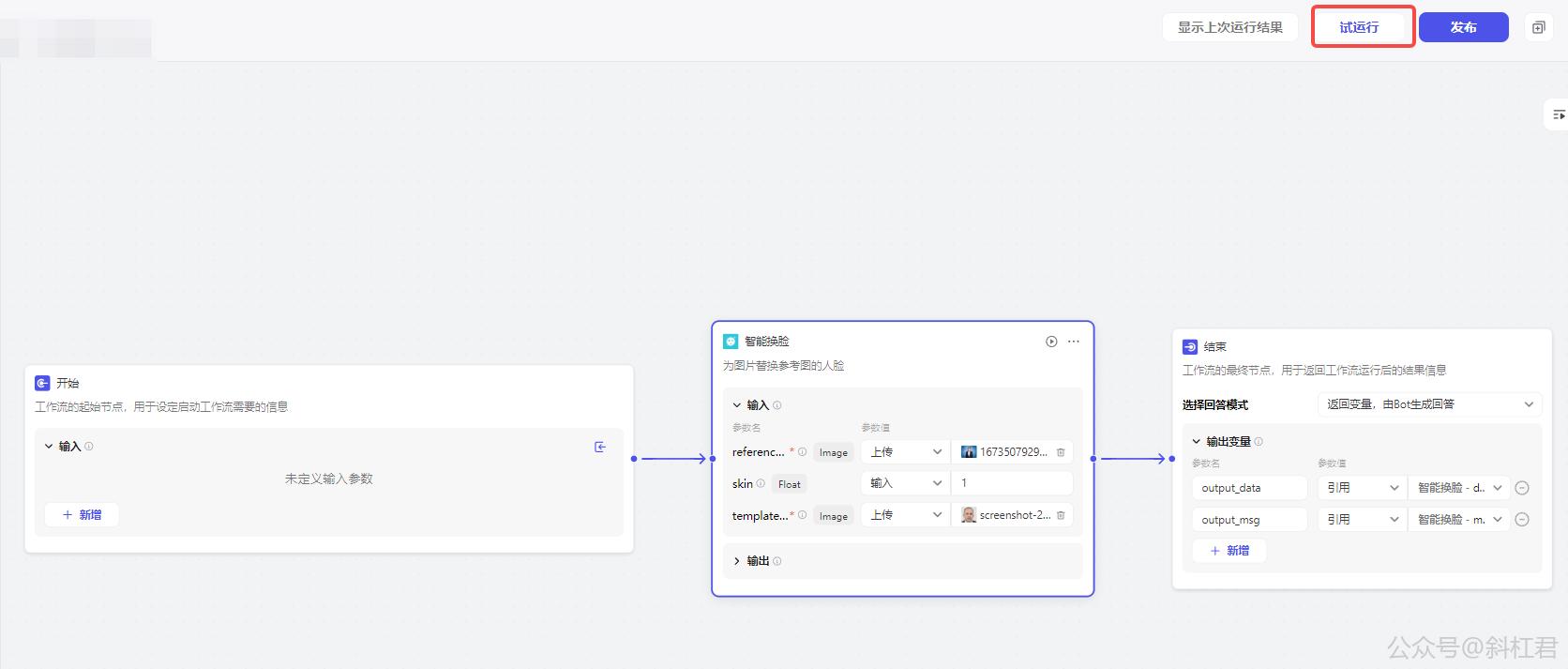Click the info icon next to reference parameter
Image resolution: width=1568 pixels, height=669 pixels.
[x=802, y=452]
